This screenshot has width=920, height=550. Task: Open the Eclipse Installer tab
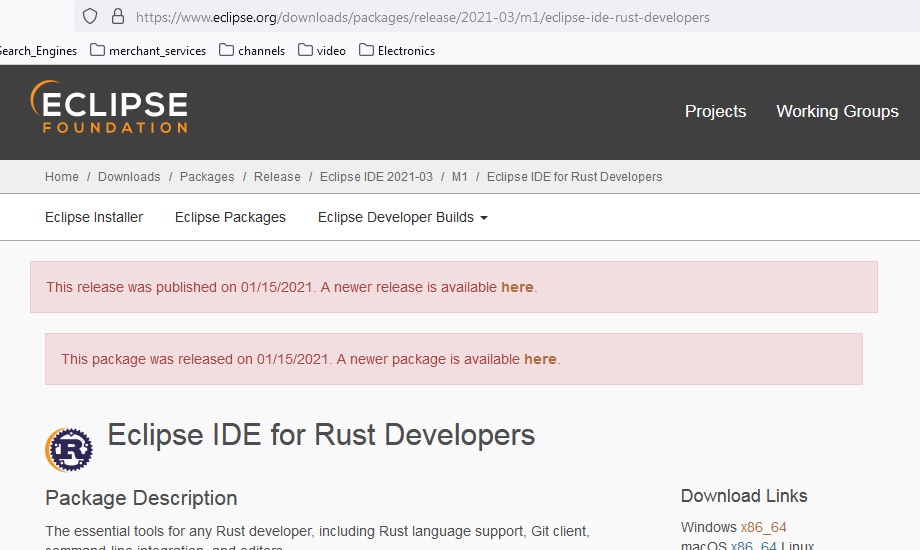(94, 217)
